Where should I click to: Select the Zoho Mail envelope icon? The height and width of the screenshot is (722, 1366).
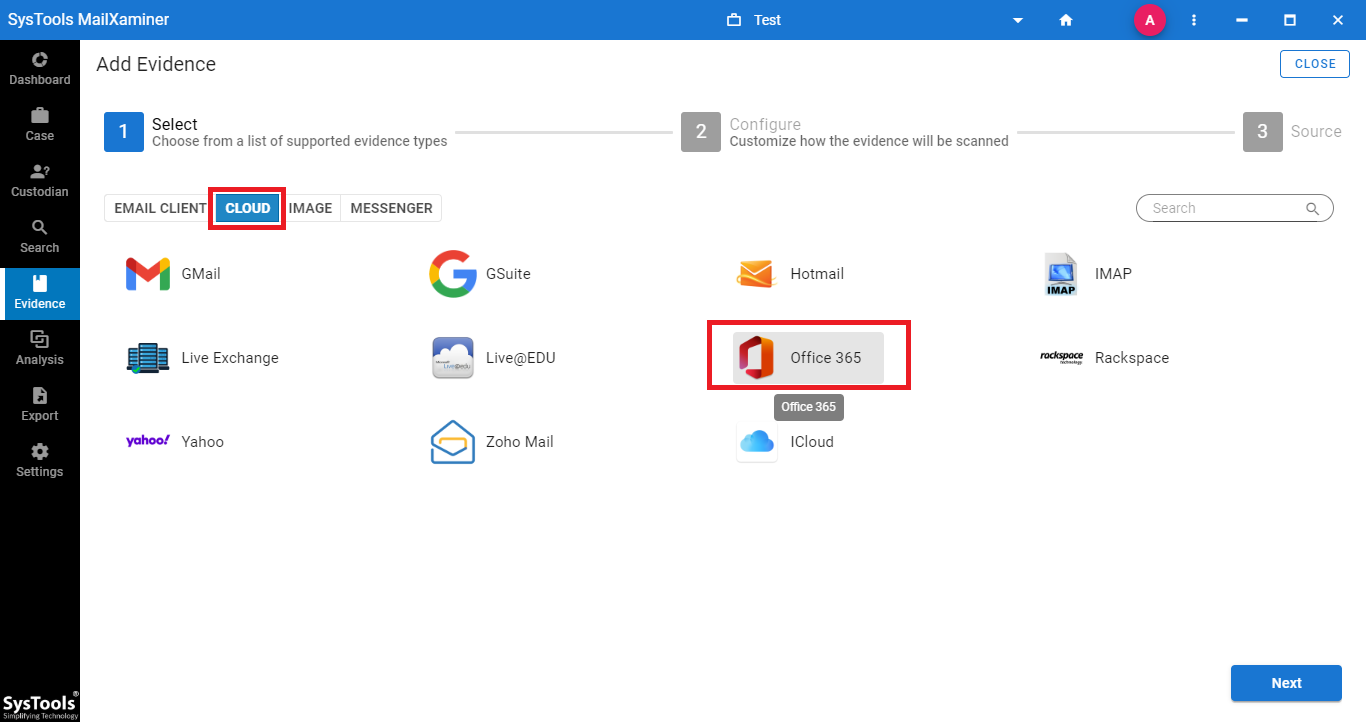(x=453, y=442)
